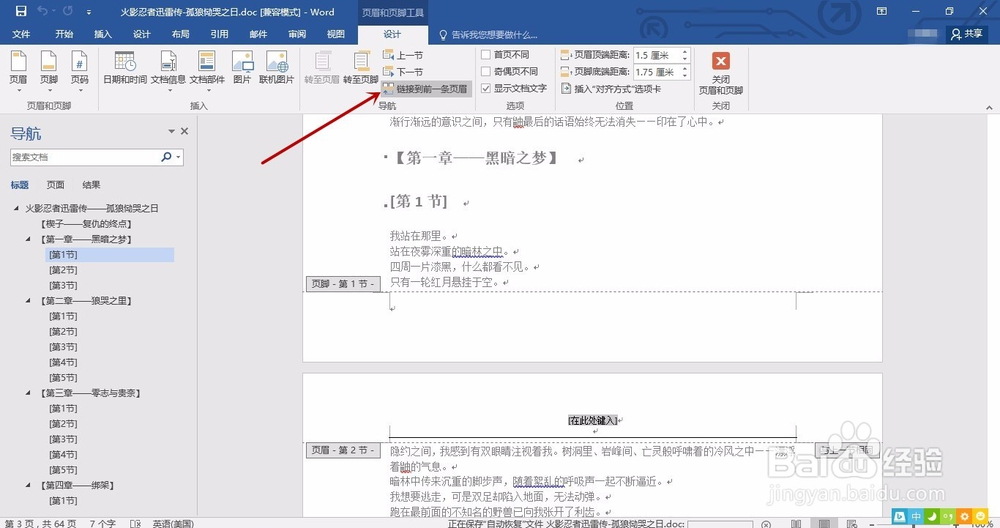The image size is (1000, 528).
Task: Open the 页脚 (Footer) gallery button
Action: coord(49,71)
